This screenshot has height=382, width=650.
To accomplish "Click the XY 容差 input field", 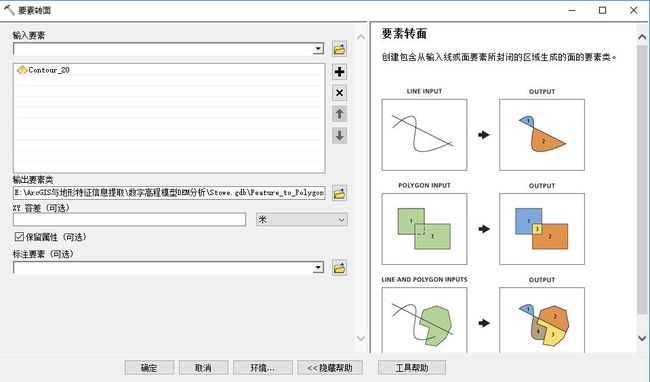I will pos(129,220).
